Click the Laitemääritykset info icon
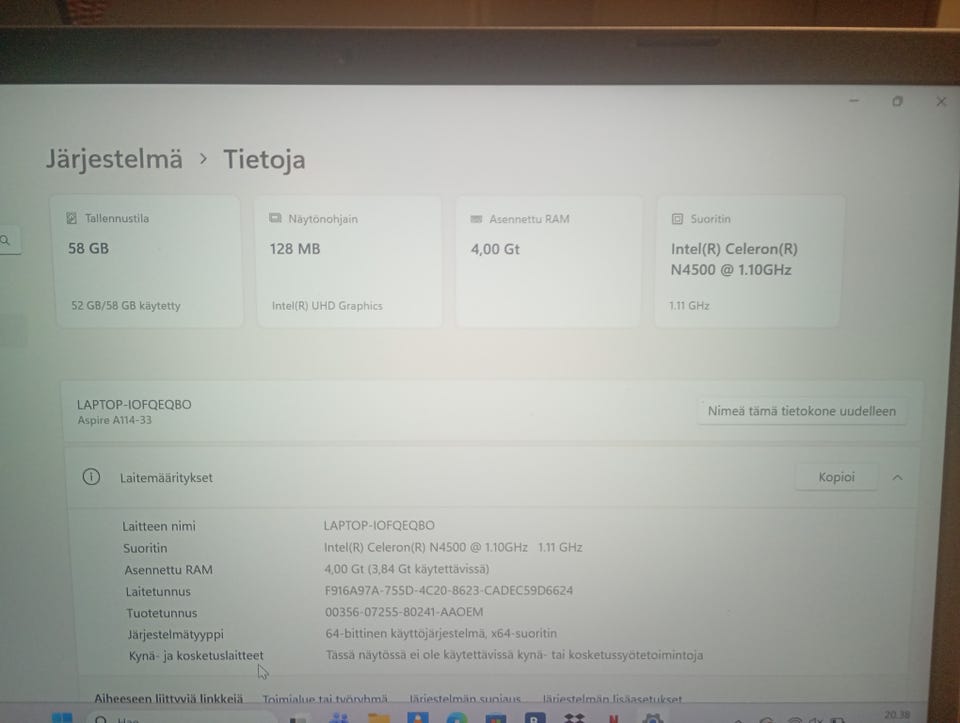 (x=91, y=477)
